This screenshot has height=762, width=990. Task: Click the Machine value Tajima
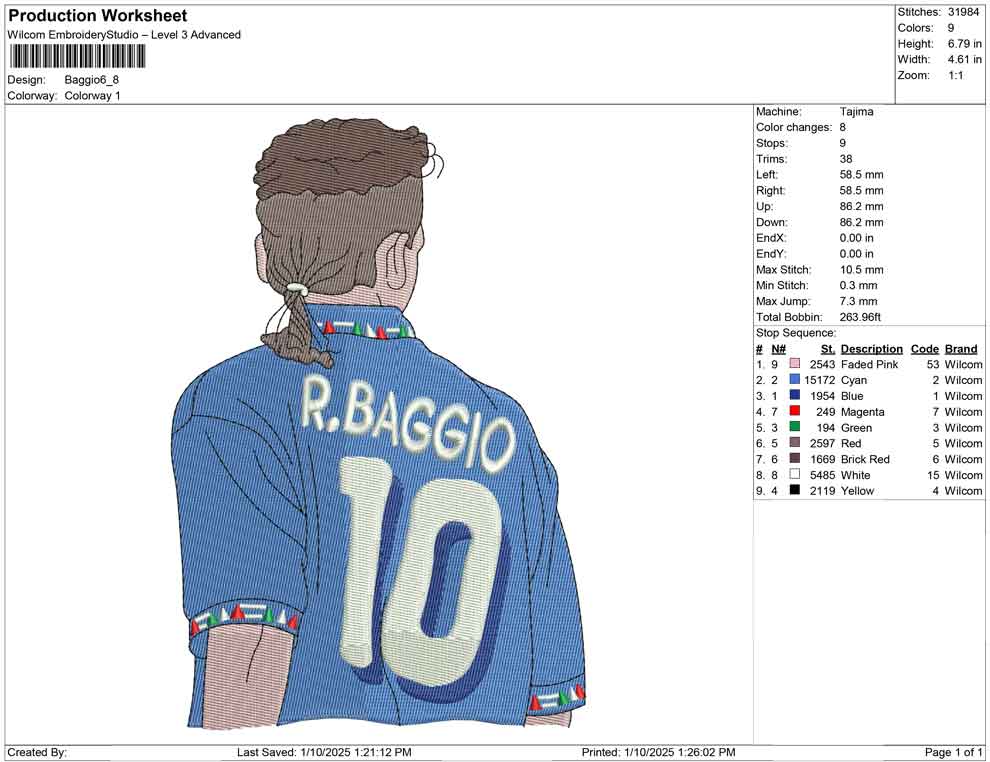(857, 112)
